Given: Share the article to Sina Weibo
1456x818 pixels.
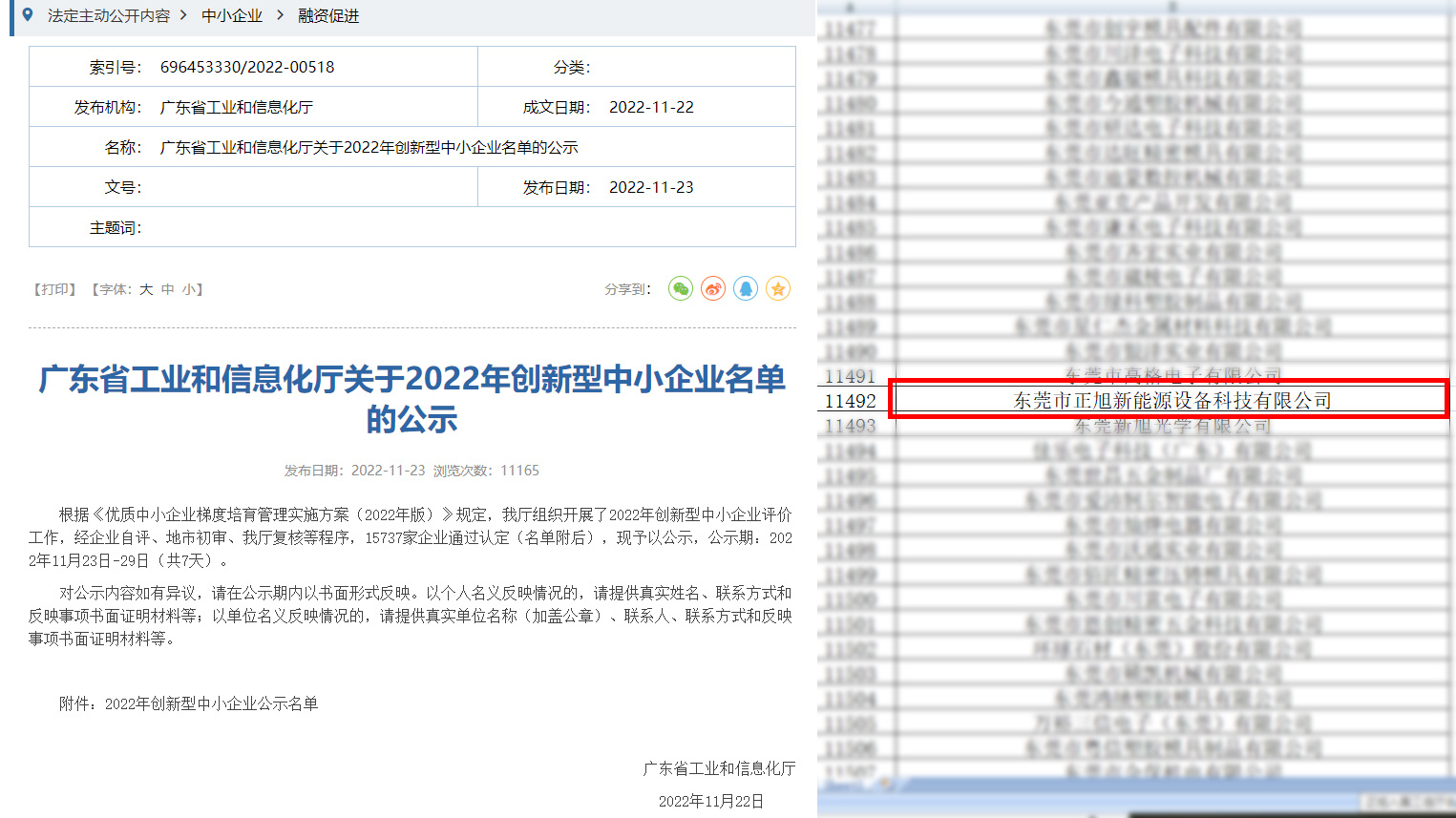Looking at the screenshot, I should [713, 289].
